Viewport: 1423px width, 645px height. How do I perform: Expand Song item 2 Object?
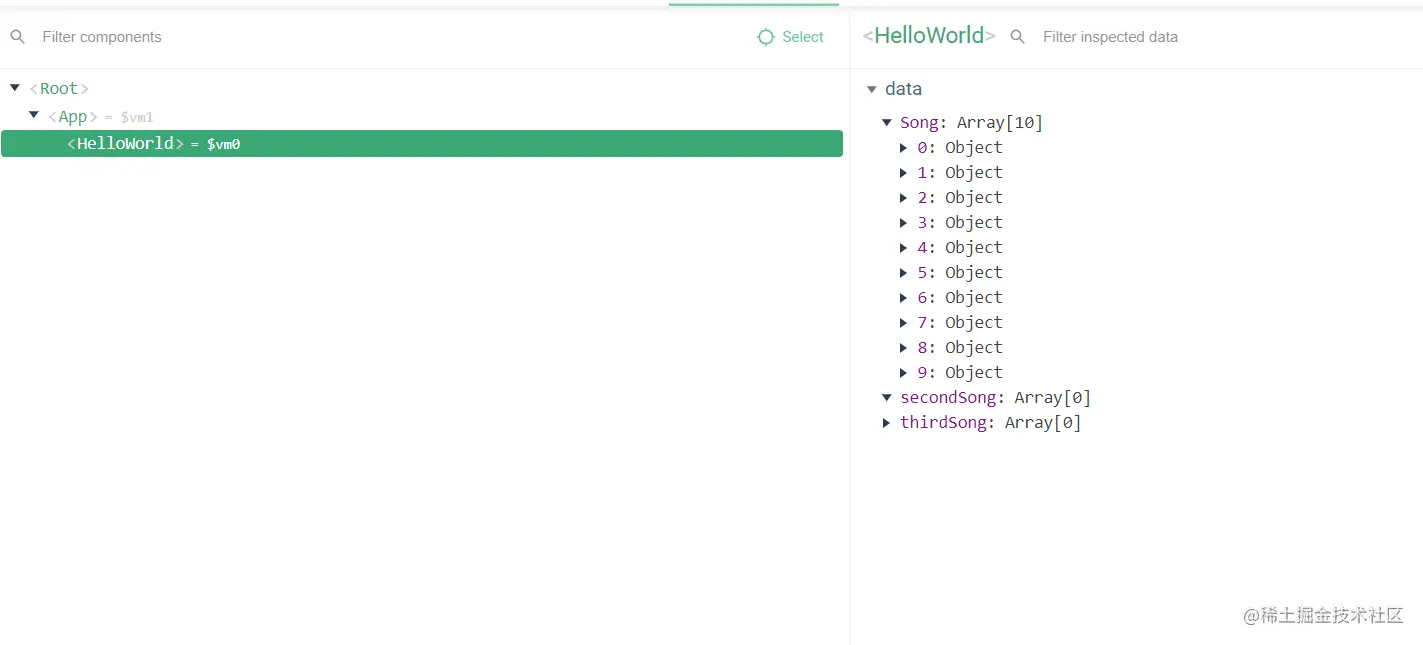(904, 198)
